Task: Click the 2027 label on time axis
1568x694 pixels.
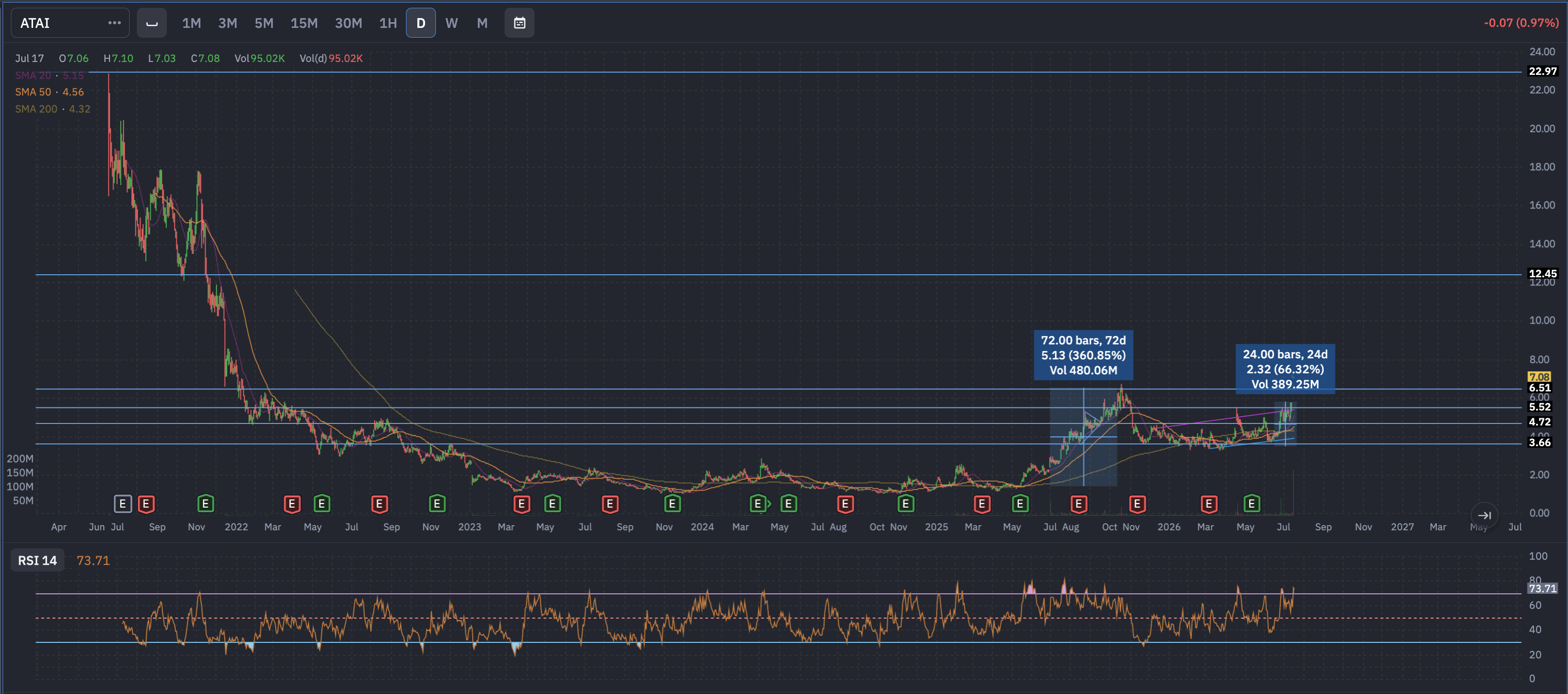Action: tap(1402, 527)
